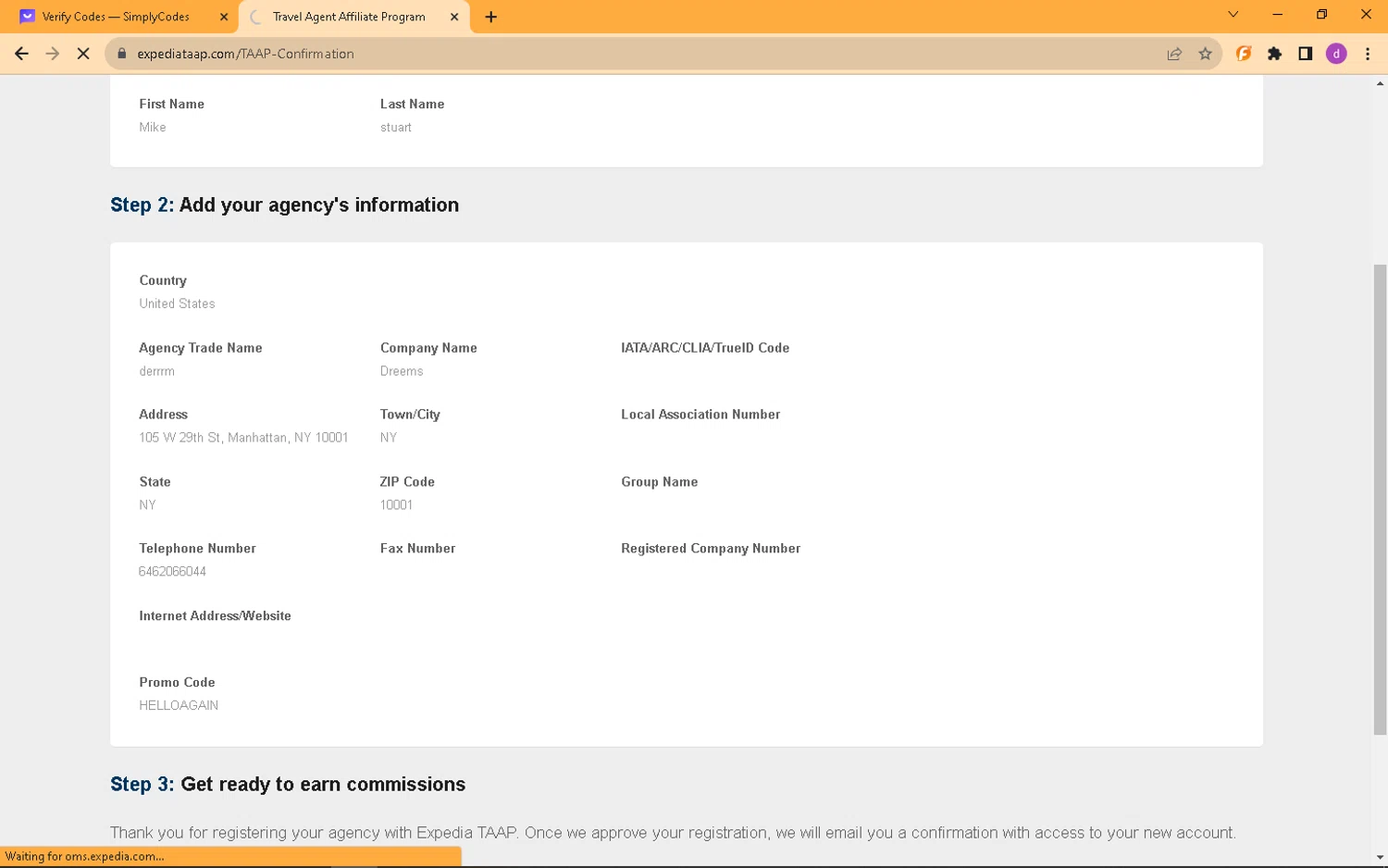Restore down the browser window
The height and width of the screenshot is (868, 1388).
click(1321, 14)
